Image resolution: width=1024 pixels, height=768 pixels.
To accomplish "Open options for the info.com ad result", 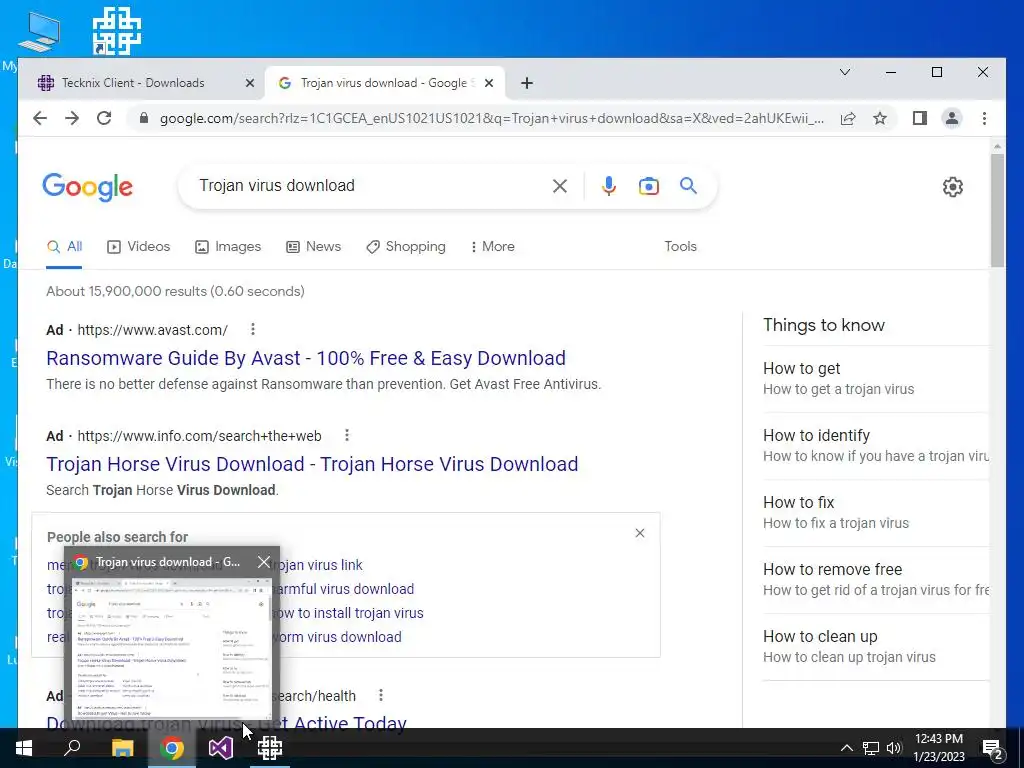I will point(347,435).
